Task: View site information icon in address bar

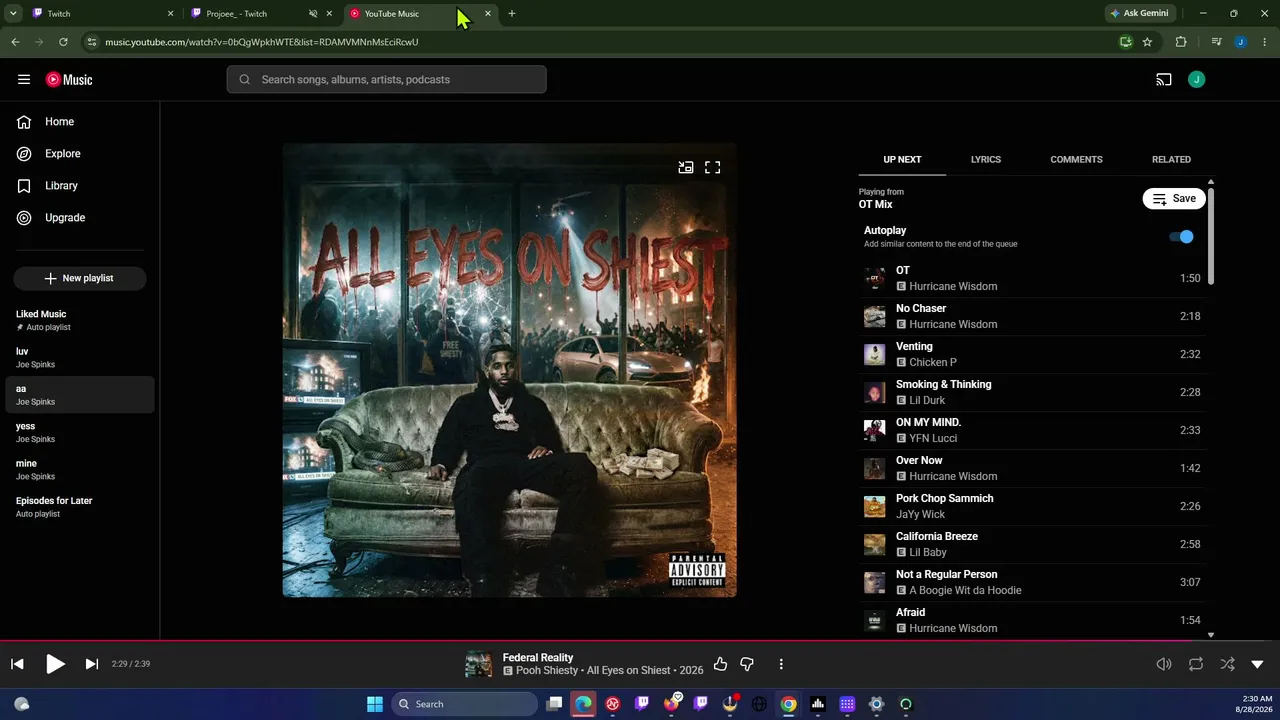Action: coord(92,42)
